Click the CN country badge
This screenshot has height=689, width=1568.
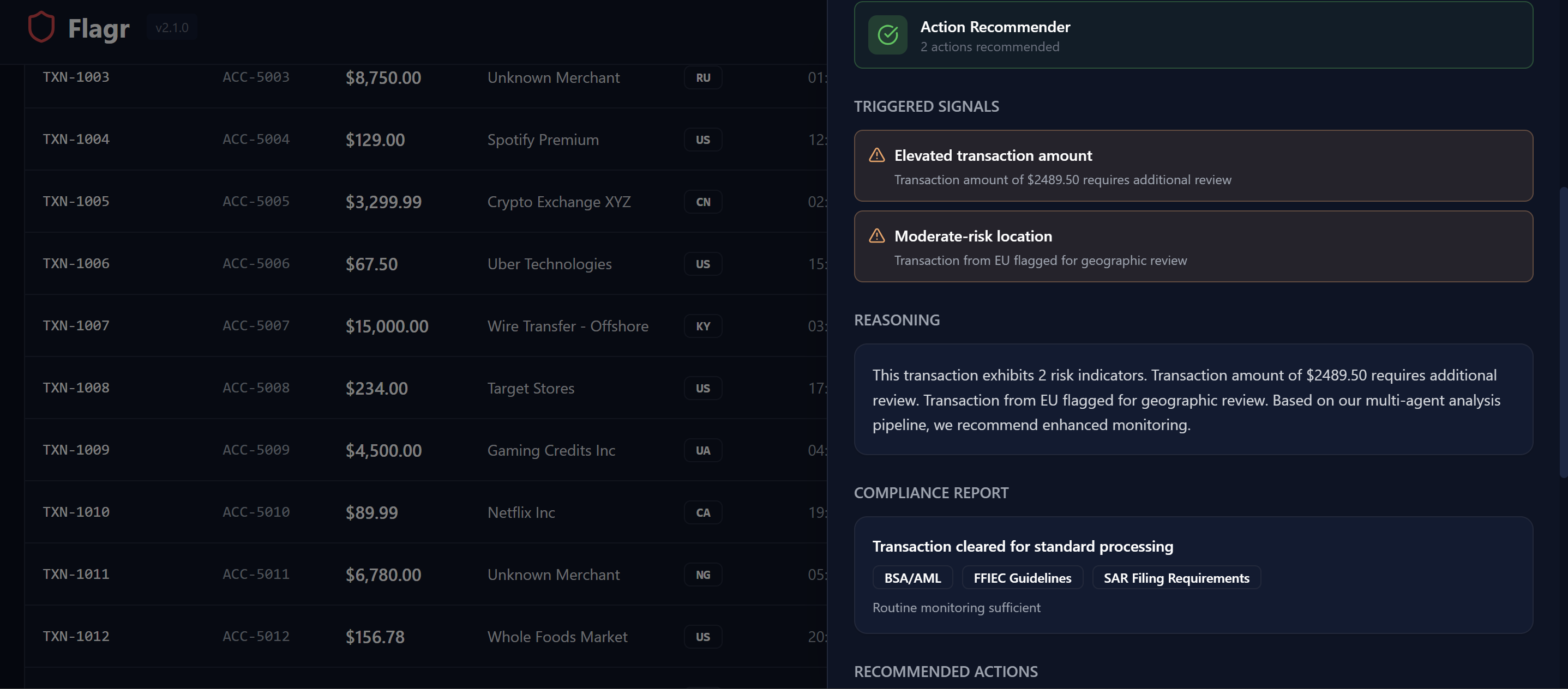click(702, 202)
